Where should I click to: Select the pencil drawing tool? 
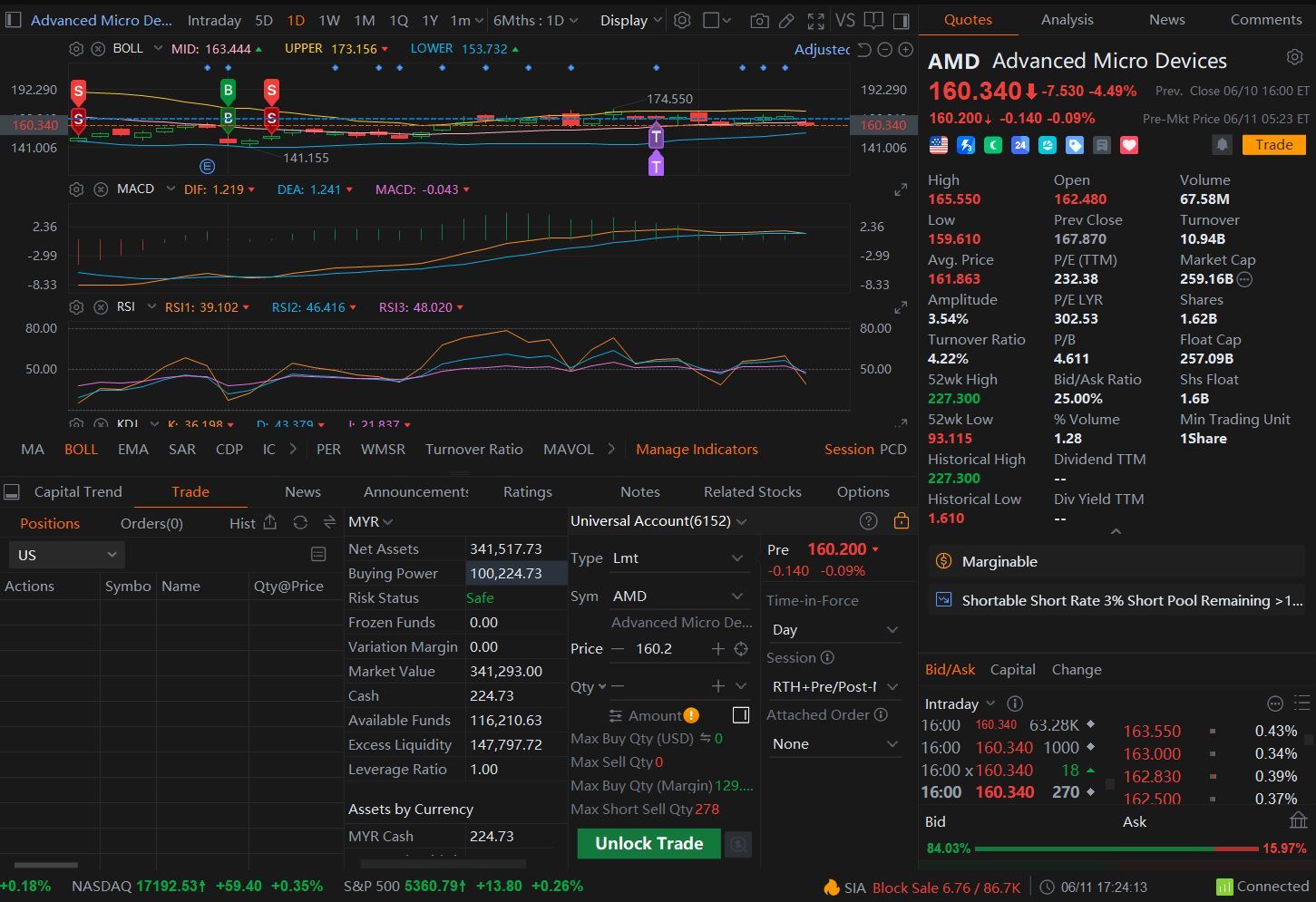click(x=786, y=20)
